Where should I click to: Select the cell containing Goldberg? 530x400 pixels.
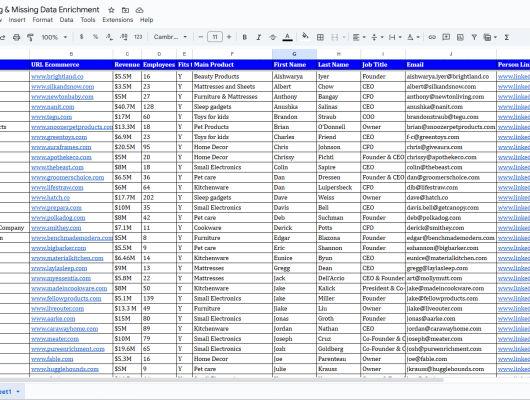[338, 349]
